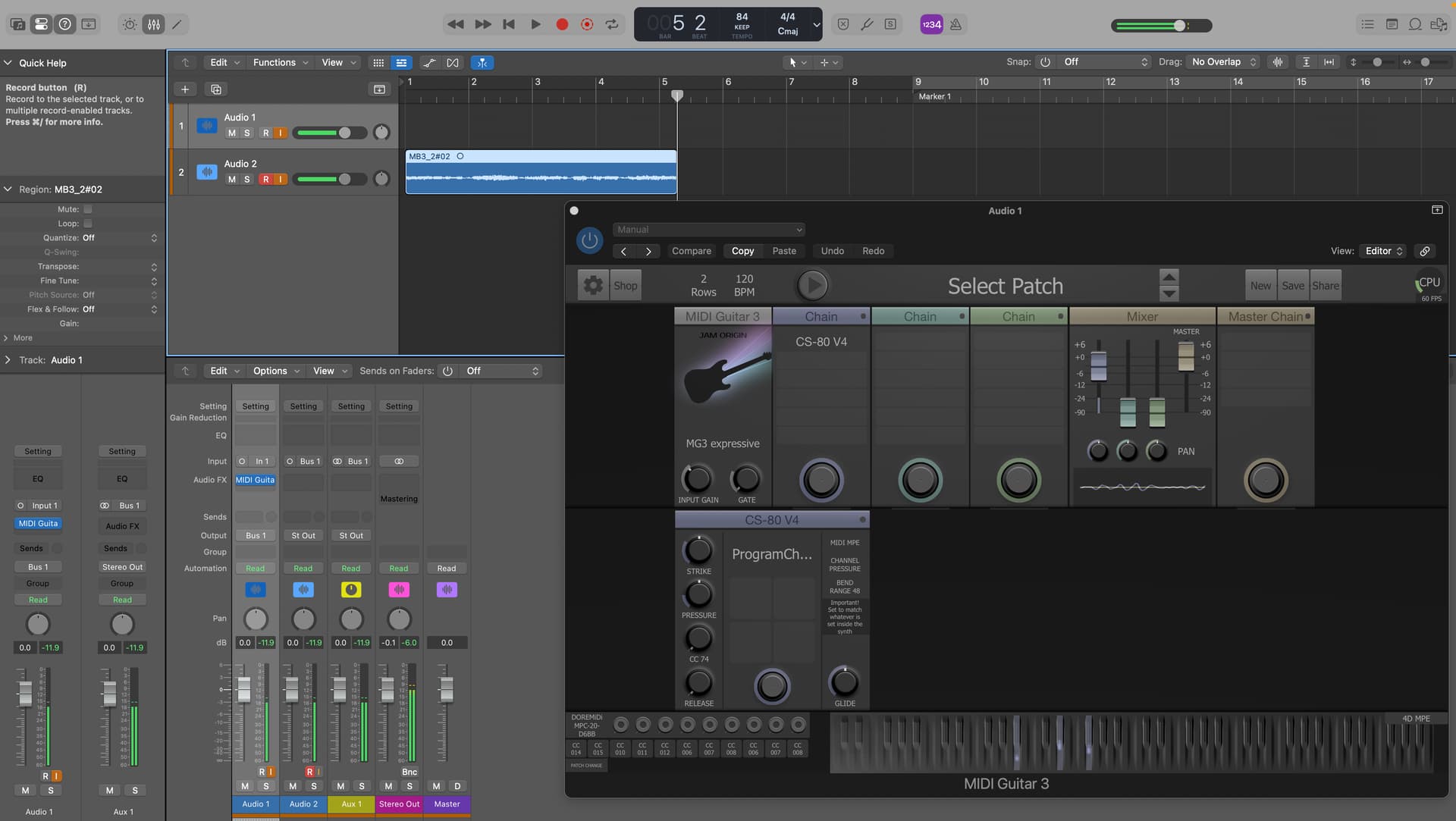Click the metronome icon in toolbar

(955, 24)
